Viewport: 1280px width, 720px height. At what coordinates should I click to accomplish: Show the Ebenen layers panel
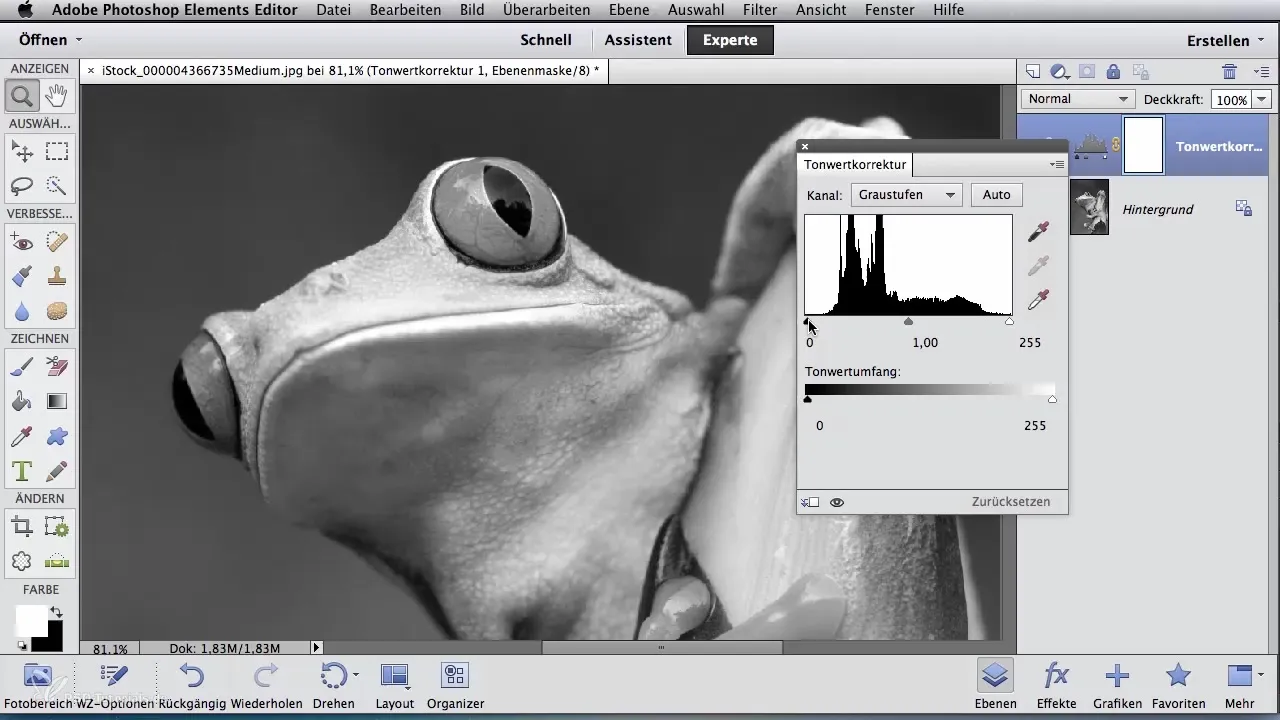tap(994, 686)
